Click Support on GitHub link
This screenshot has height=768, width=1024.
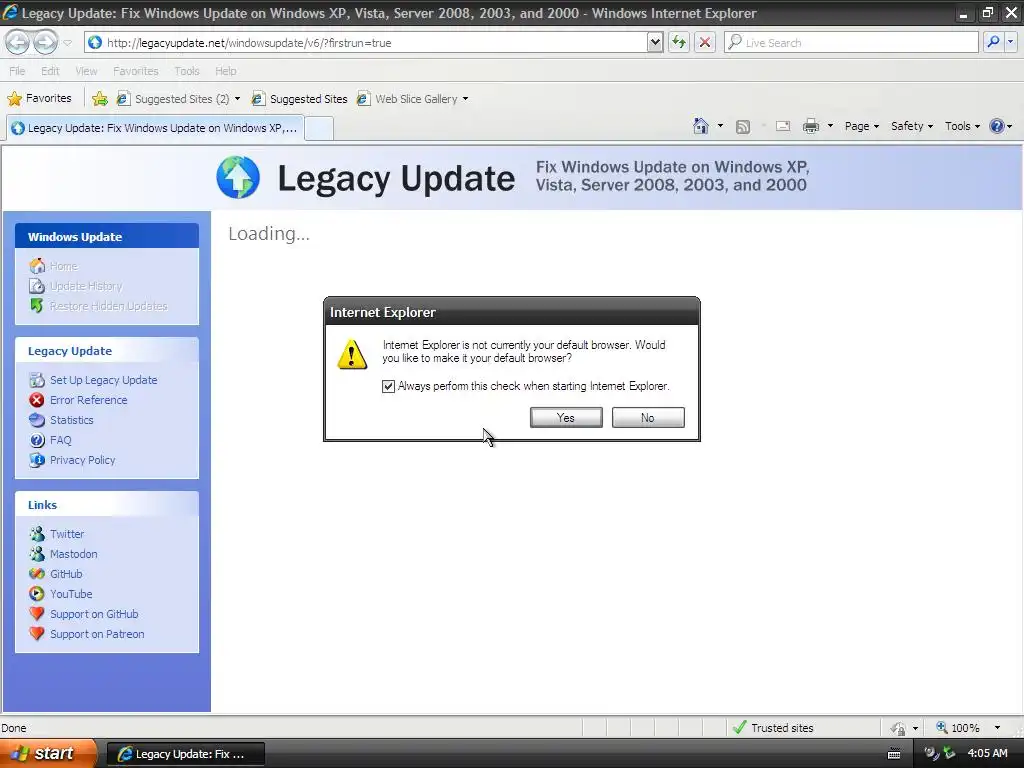coord(94,614)
